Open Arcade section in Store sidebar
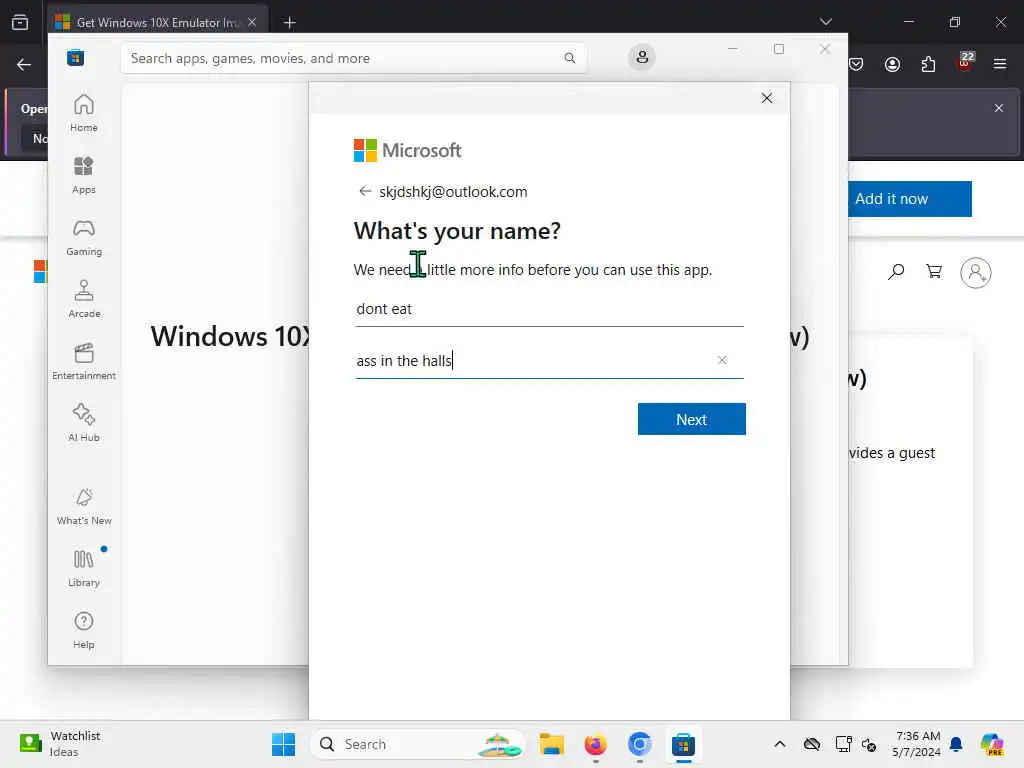The height and width of the screenshot is (768, 1024). (84, 299)
